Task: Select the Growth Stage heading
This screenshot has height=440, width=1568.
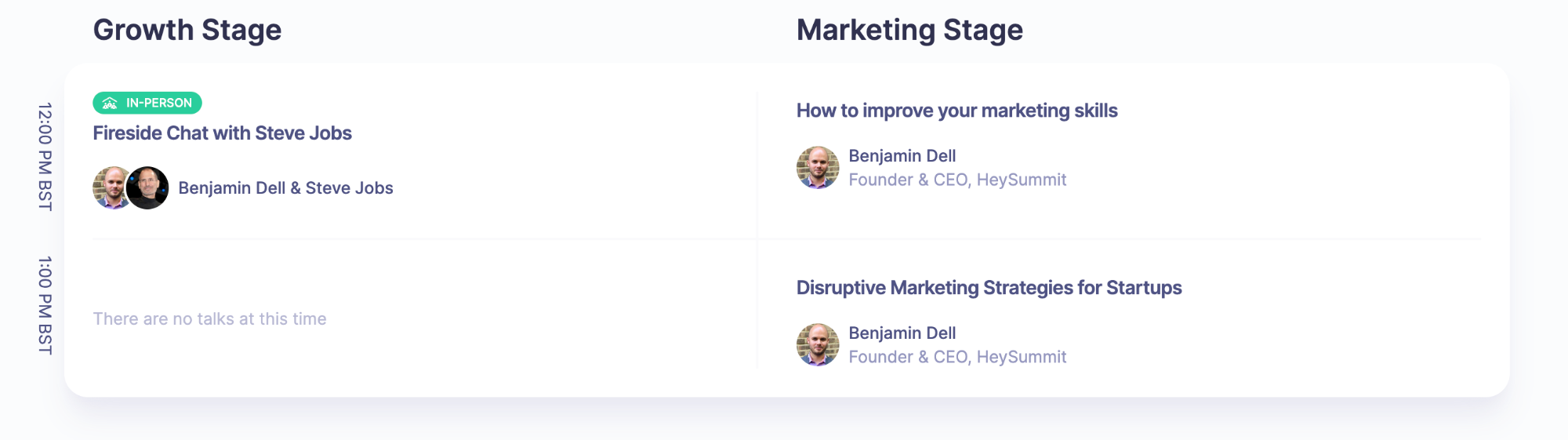Action: [187, 30]
